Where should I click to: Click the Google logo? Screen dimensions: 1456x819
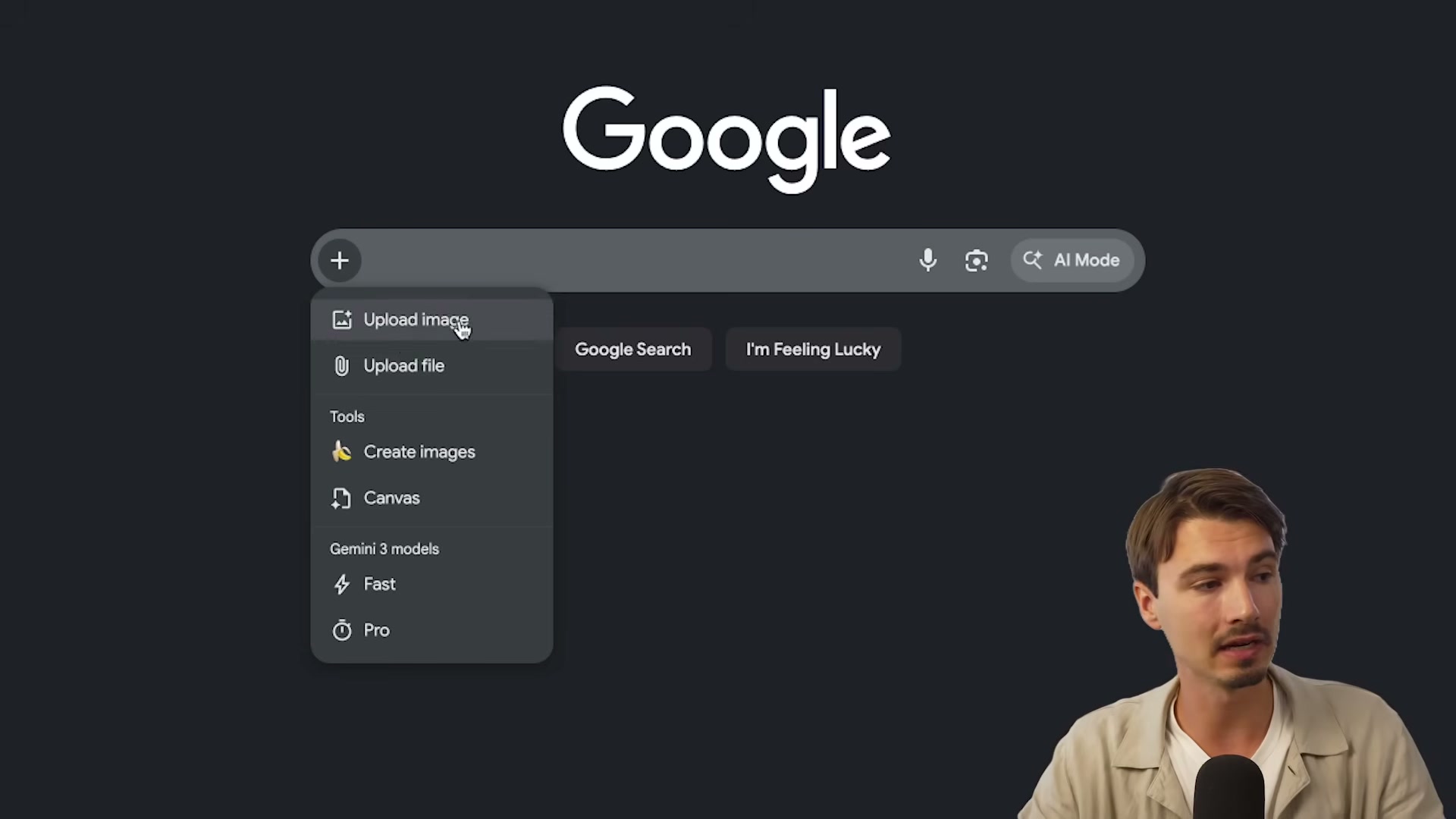point(726,139)
